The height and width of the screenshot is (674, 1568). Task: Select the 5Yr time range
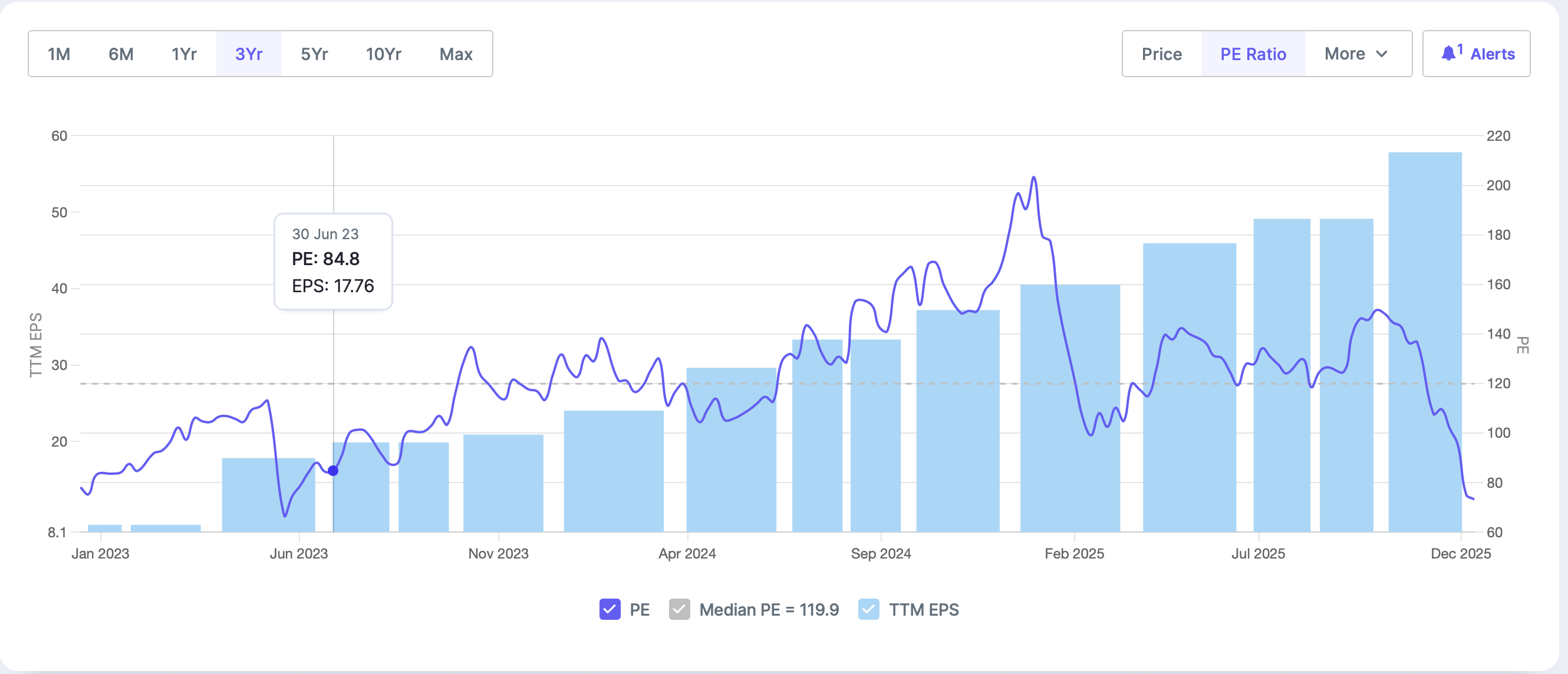tap(314, 54)
